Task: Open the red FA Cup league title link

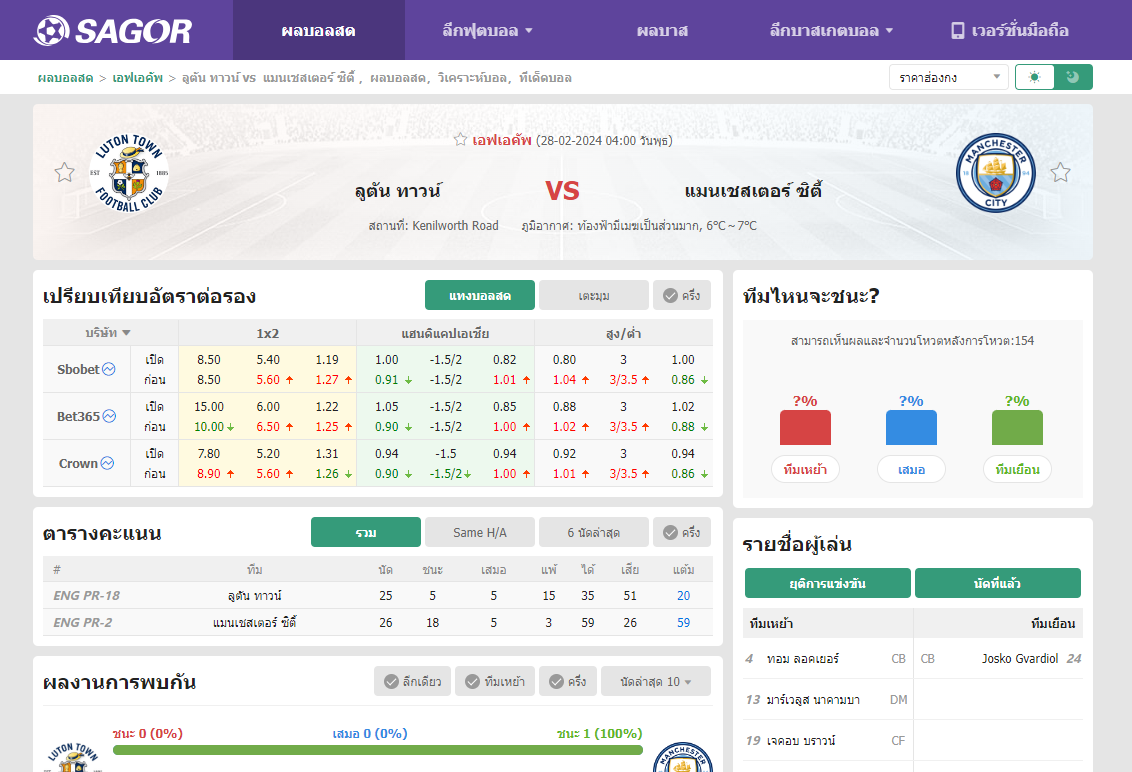Action: coord(502,140)
